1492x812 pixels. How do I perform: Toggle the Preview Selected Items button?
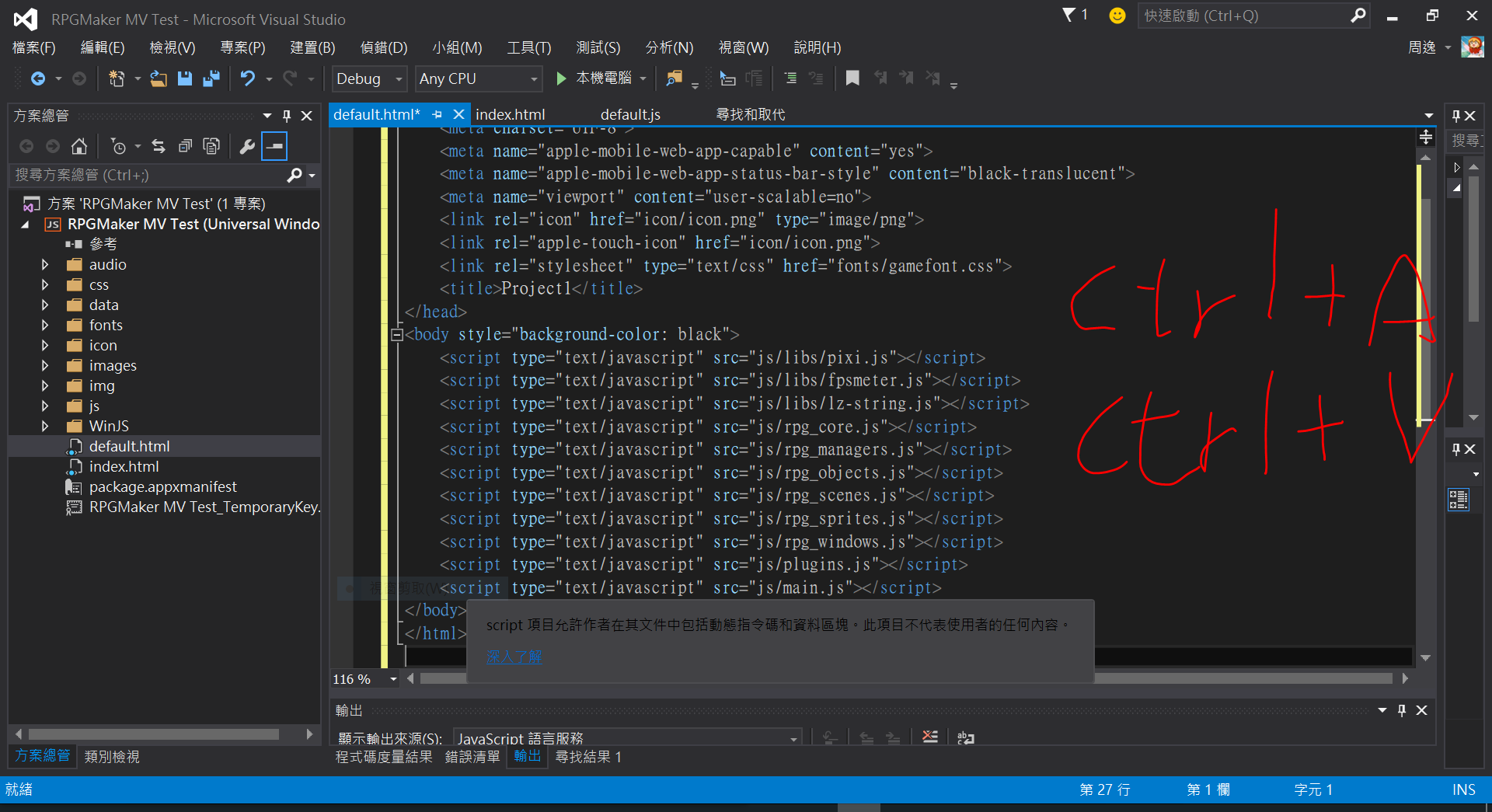point(274,146)
